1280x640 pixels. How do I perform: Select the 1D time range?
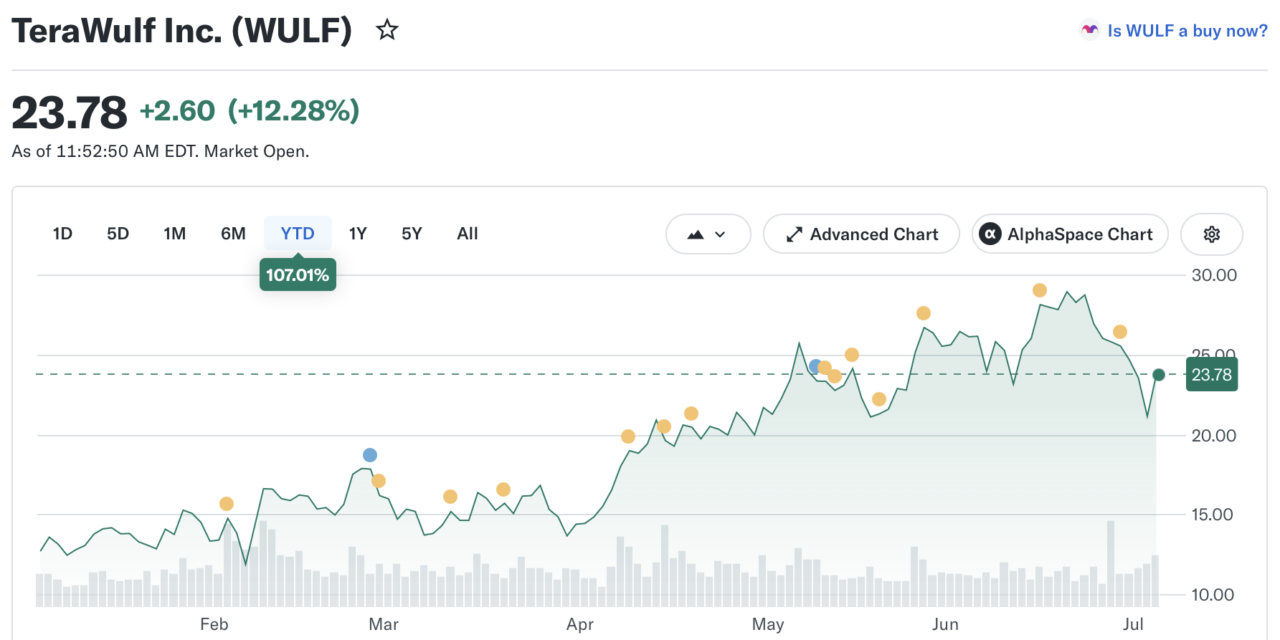[62, 234]
